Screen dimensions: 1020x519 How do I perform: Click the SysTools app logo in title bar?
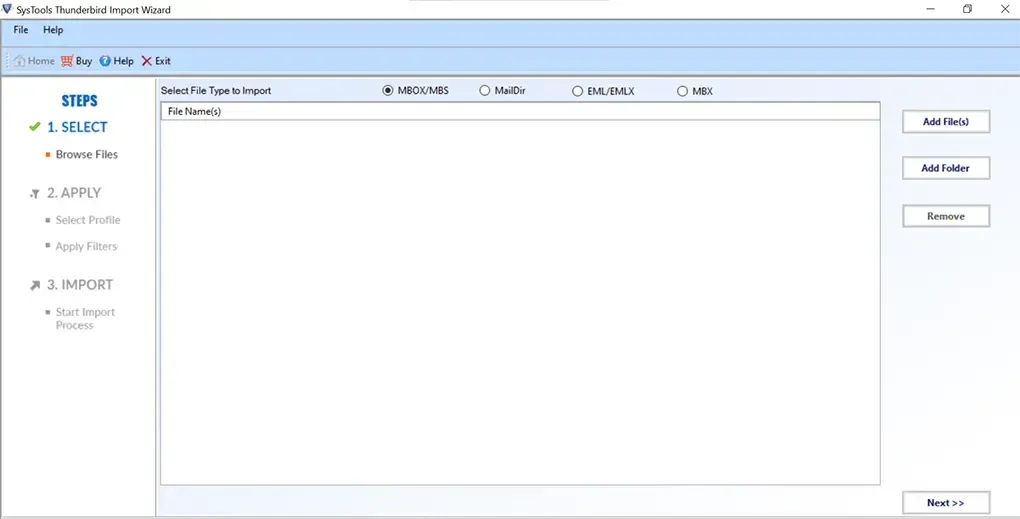(x=7, y=9)
